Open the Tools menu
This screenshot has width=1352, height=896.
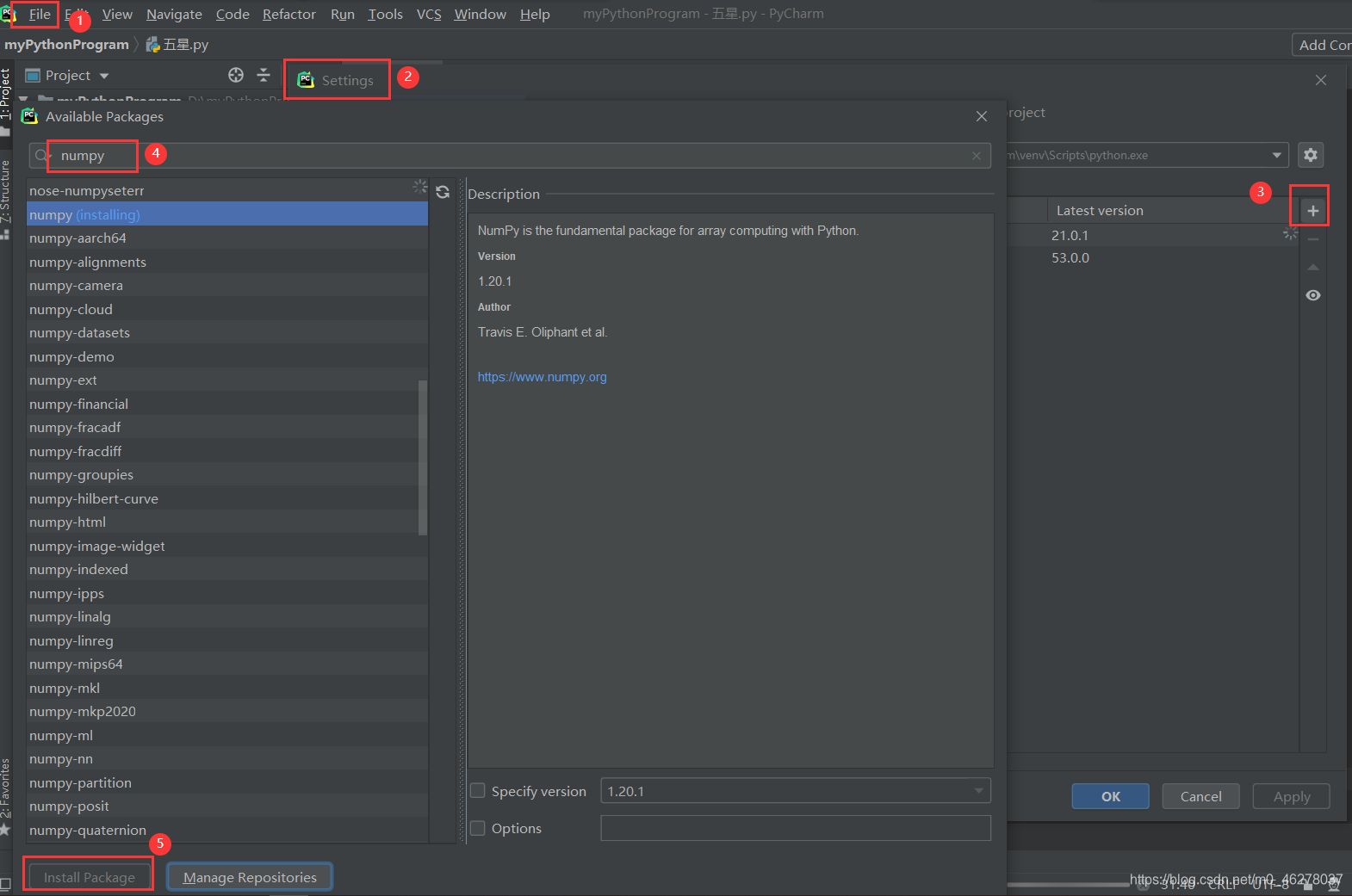(385, 15)
